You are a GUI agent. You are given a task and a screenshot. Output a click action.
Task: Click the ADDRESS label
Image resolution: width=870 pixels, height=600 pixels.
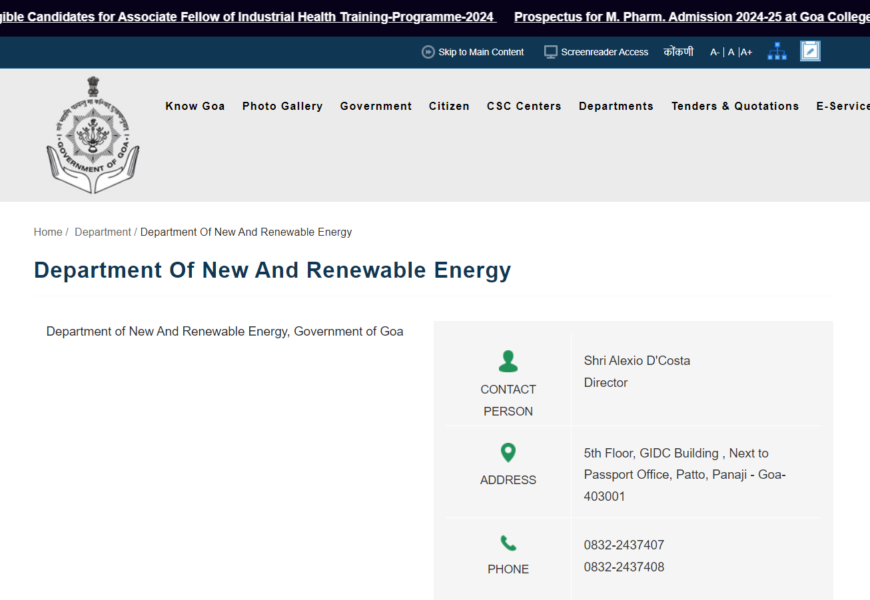coord(508,480)
